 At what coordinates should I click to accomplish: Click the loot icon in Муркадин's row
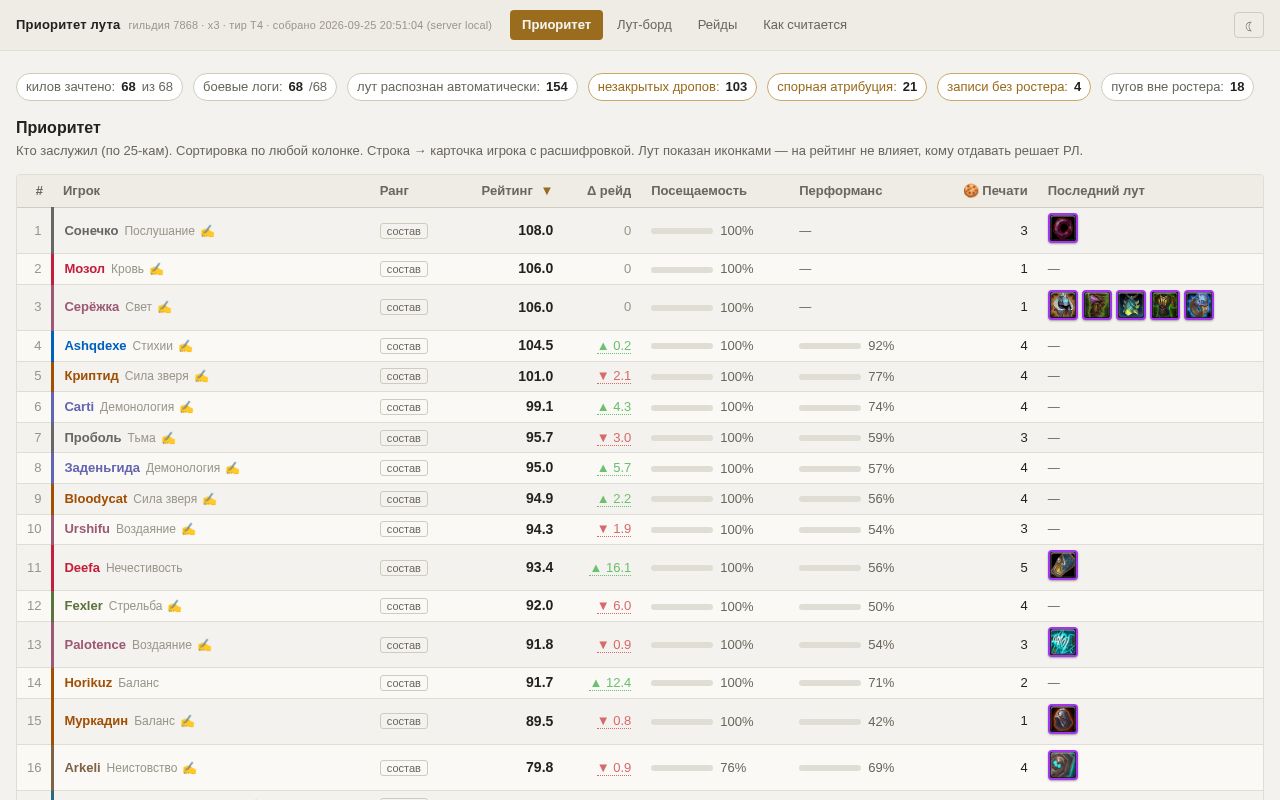pos(1063,720)
